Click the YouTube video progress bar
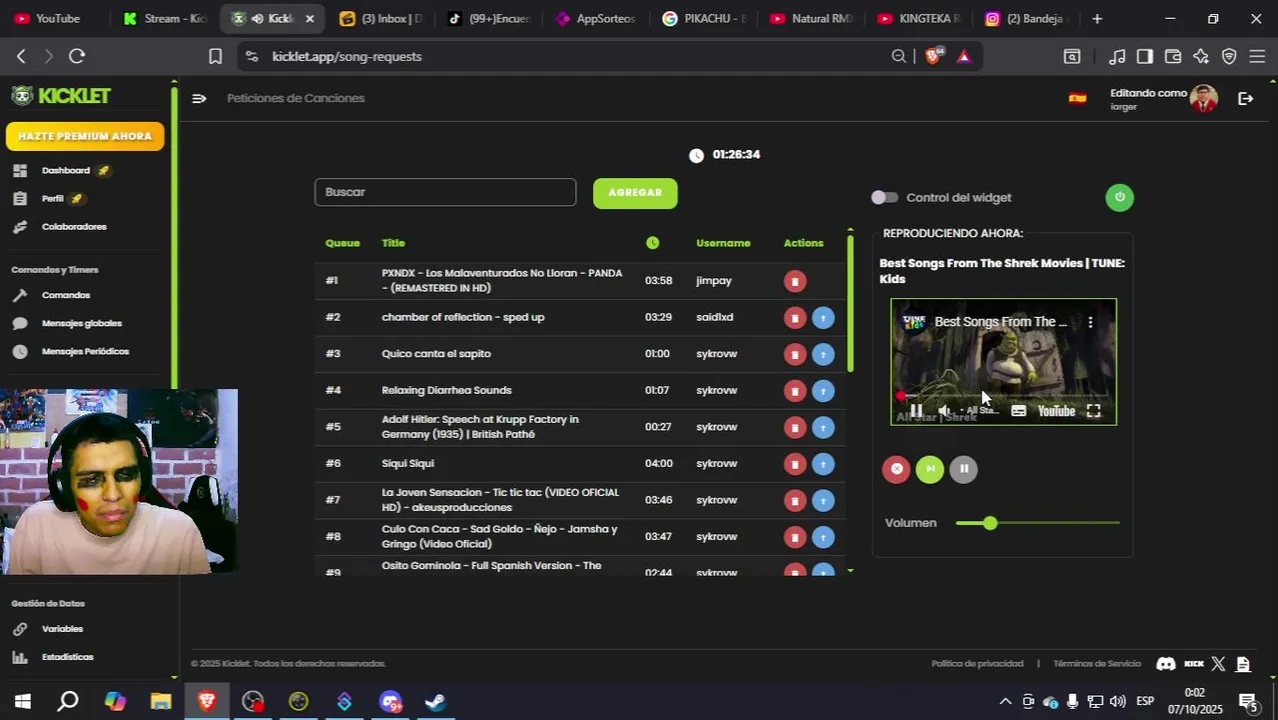1278x720 pixels. click(x=1003, y=396)
